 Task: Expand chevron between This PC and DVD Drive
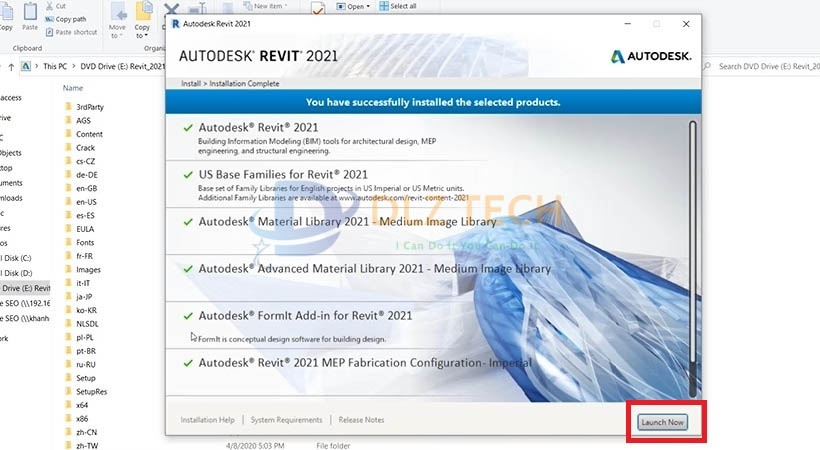(74, 66)
